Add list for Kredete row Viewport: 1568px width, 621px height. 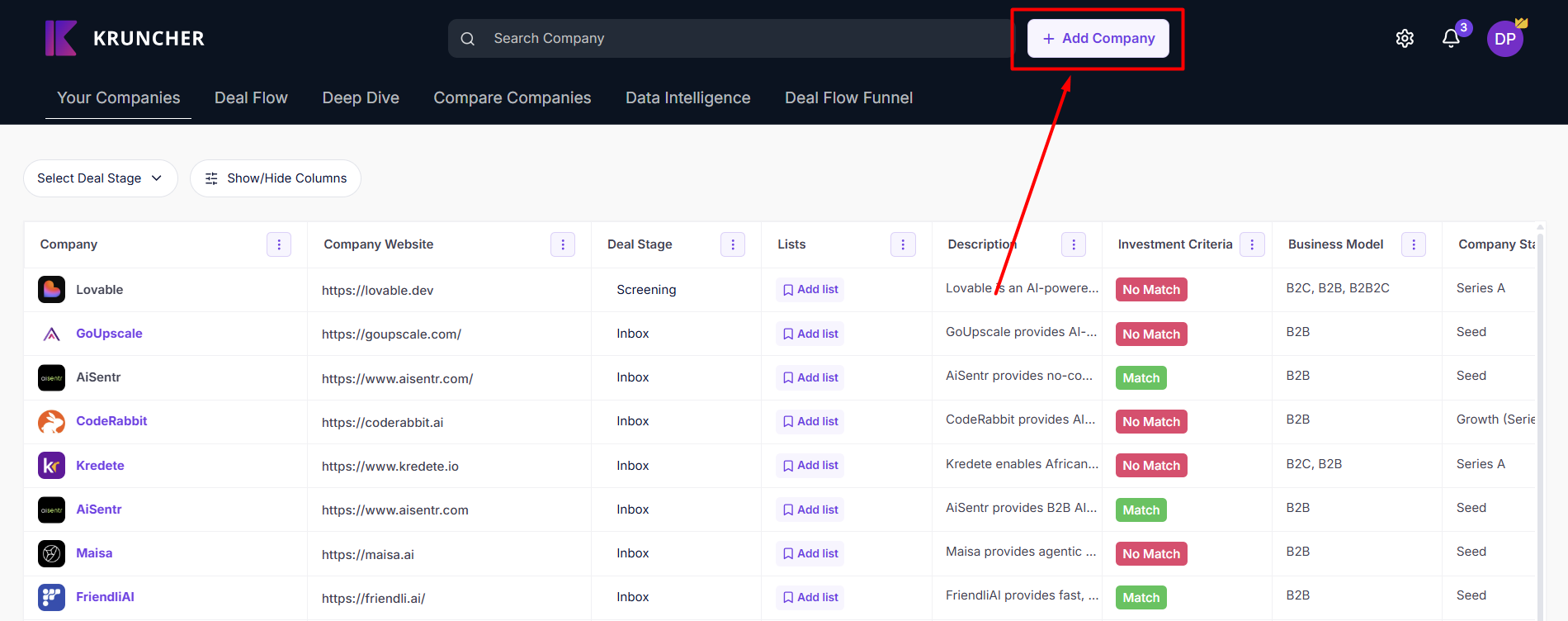tap(810, 466)
